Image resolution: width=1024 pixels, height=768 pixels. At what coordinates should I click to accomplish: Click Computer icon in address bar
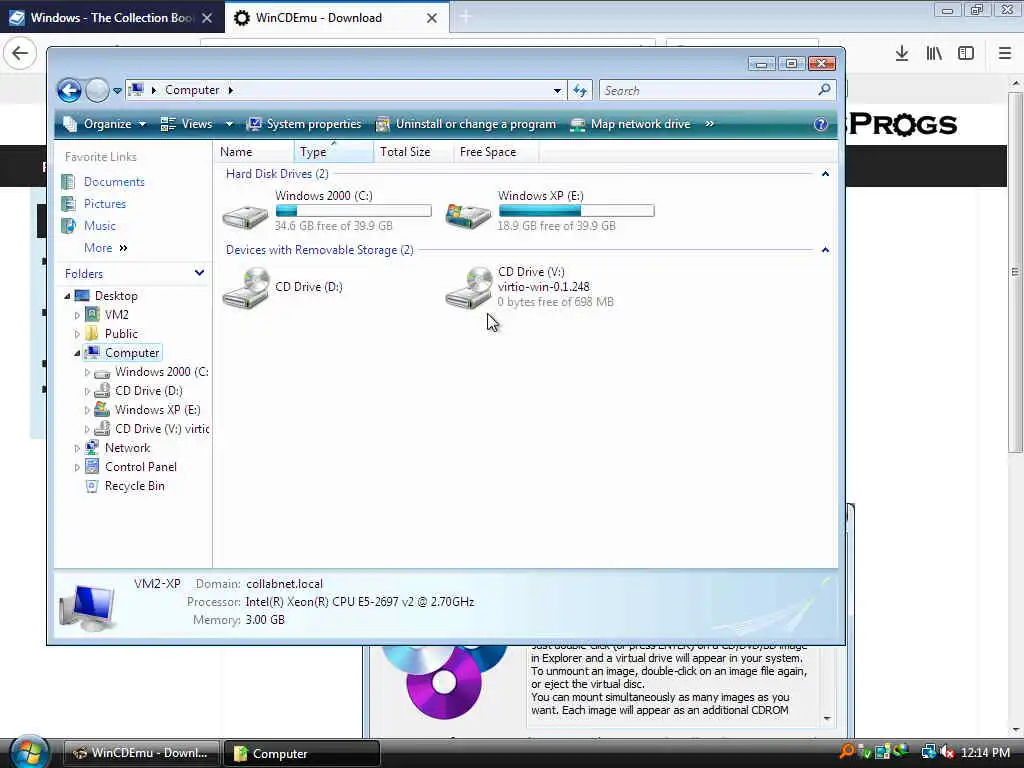click(136, 90)
